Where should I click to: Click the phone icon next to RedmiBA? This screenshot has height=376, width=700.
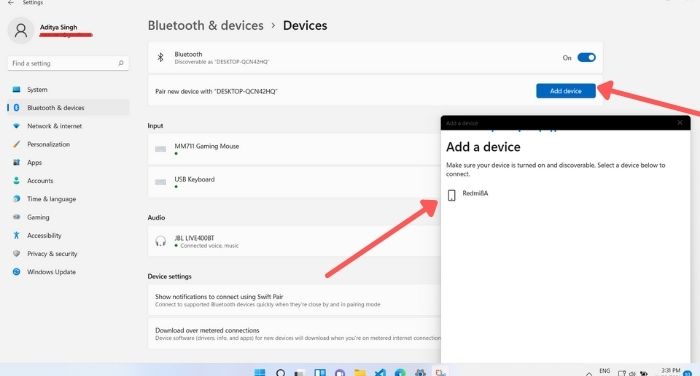point(451,195)
